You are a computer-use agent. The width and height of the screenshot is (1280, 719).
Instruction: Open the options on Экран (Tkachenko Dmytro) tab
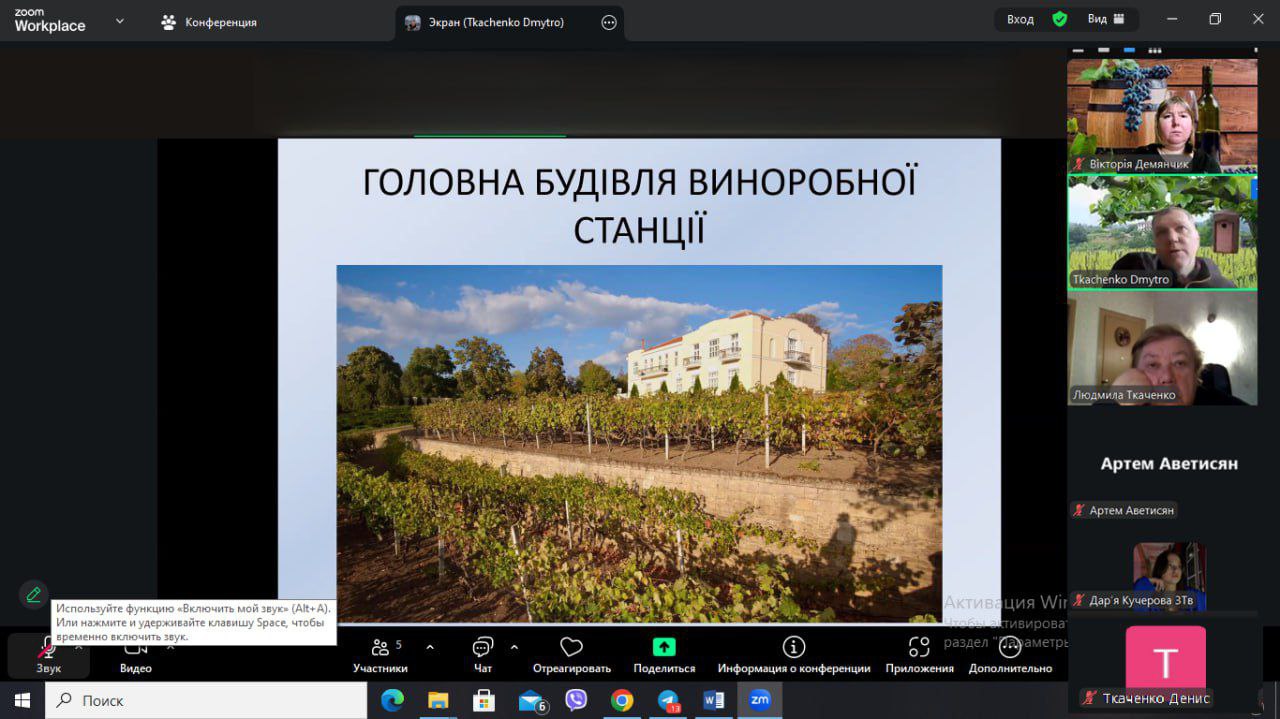click(x=609, y=22)
